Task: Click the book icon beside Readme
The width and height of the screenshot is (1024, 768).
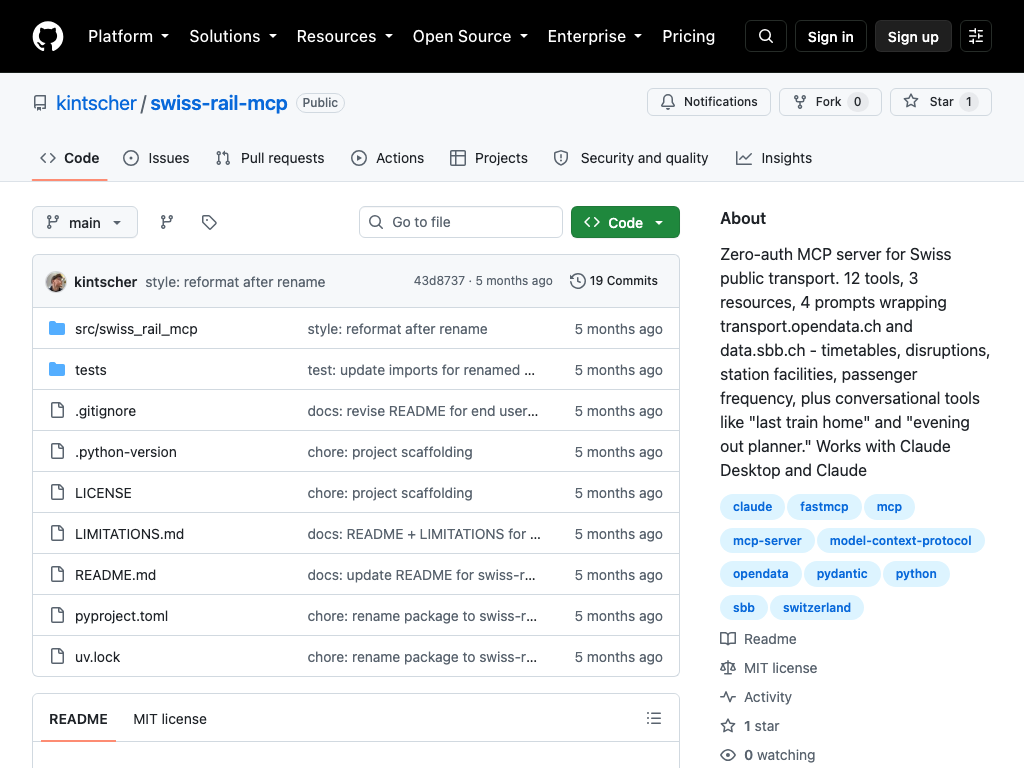Action: (728, 639)
